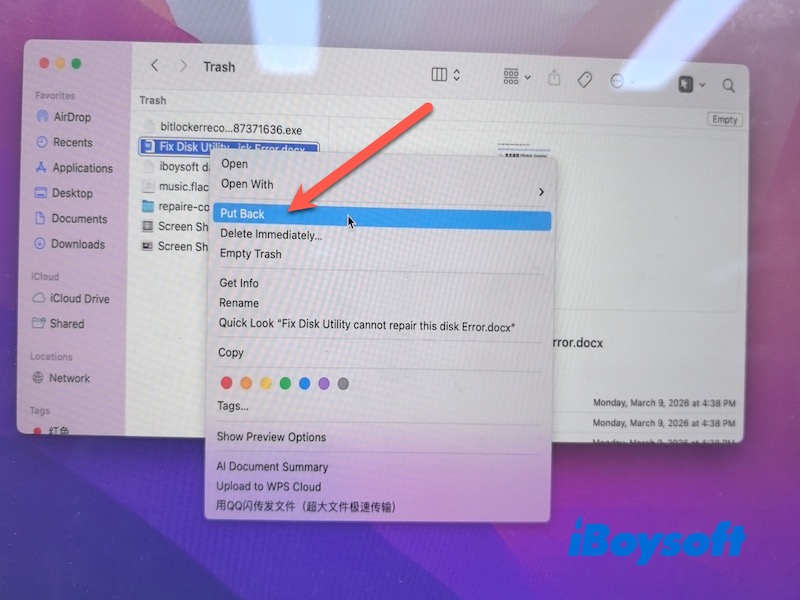Open the column view switcher dropdown
The image size is (800, 600).
pyautogui.click(x=446, y=75)
